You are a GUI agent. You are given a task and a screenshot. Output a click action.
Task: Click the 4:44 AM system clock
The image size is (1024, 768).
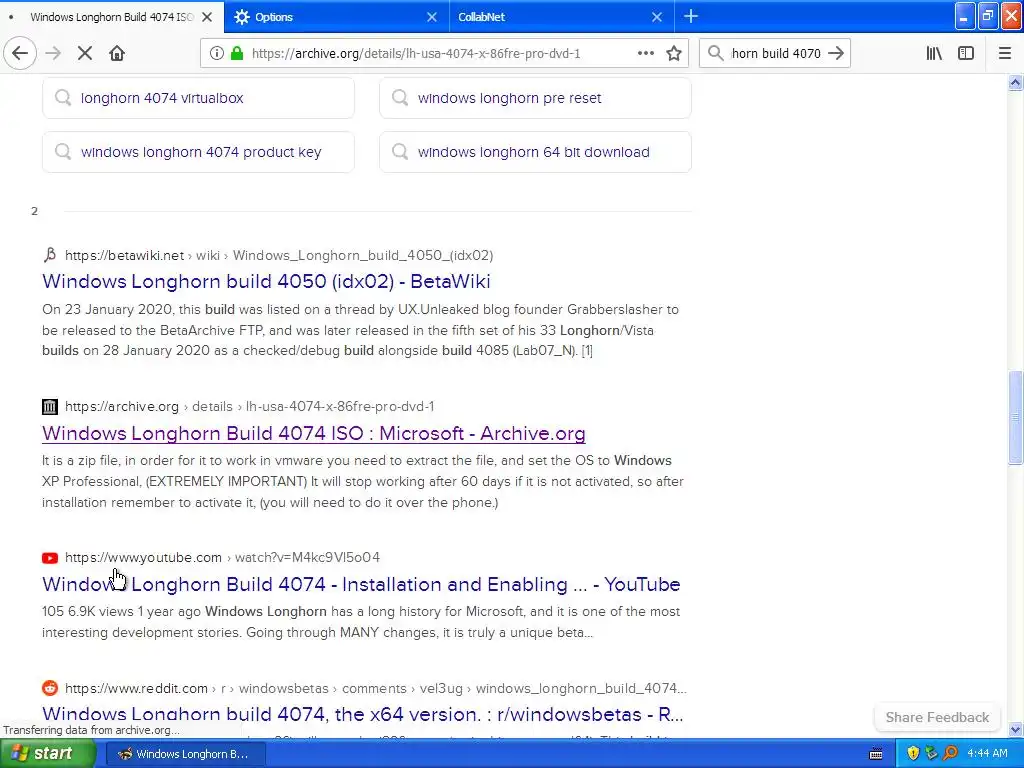(987, 754)
